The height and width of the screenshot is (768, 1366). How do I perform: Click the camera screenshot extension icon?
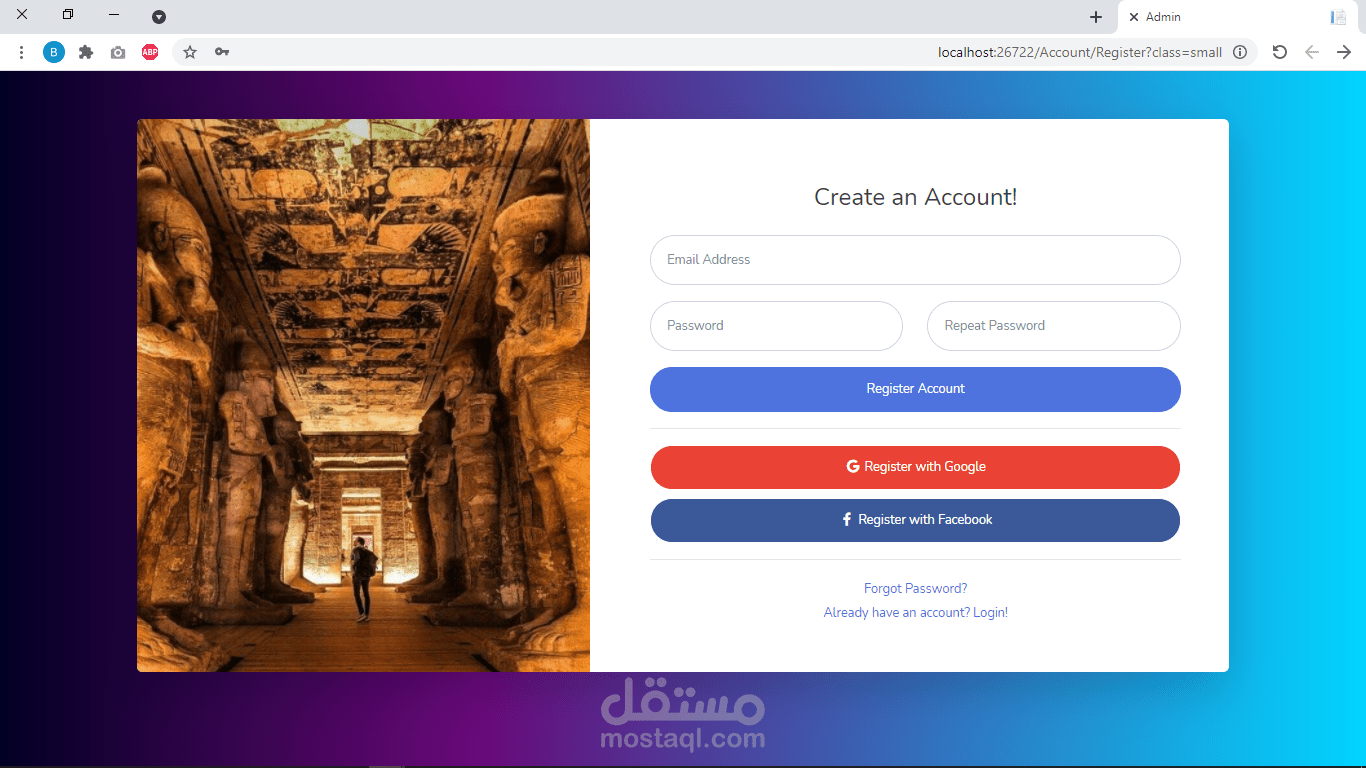[x=118, y=52]
